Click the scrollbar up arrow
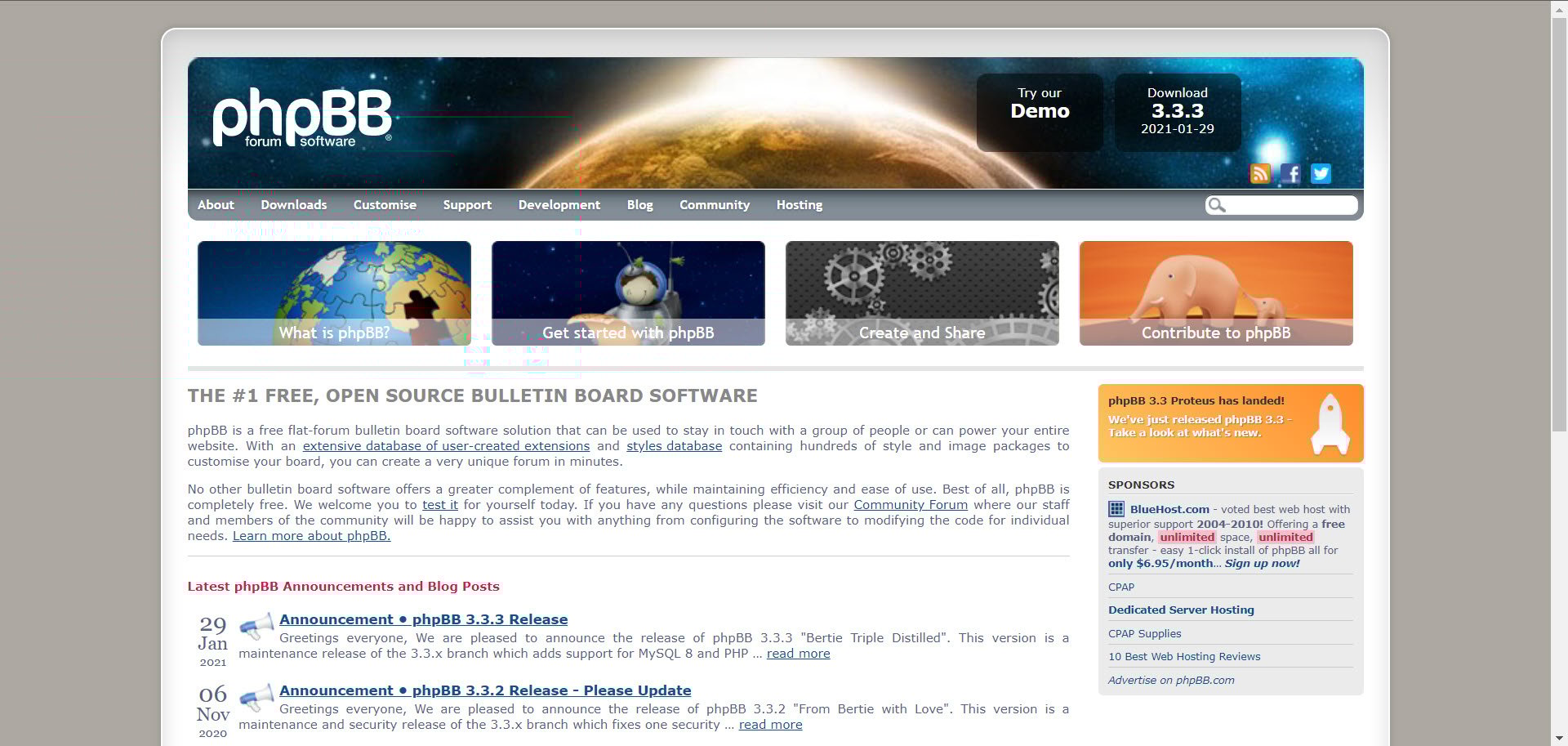 tap(1559, 7)
